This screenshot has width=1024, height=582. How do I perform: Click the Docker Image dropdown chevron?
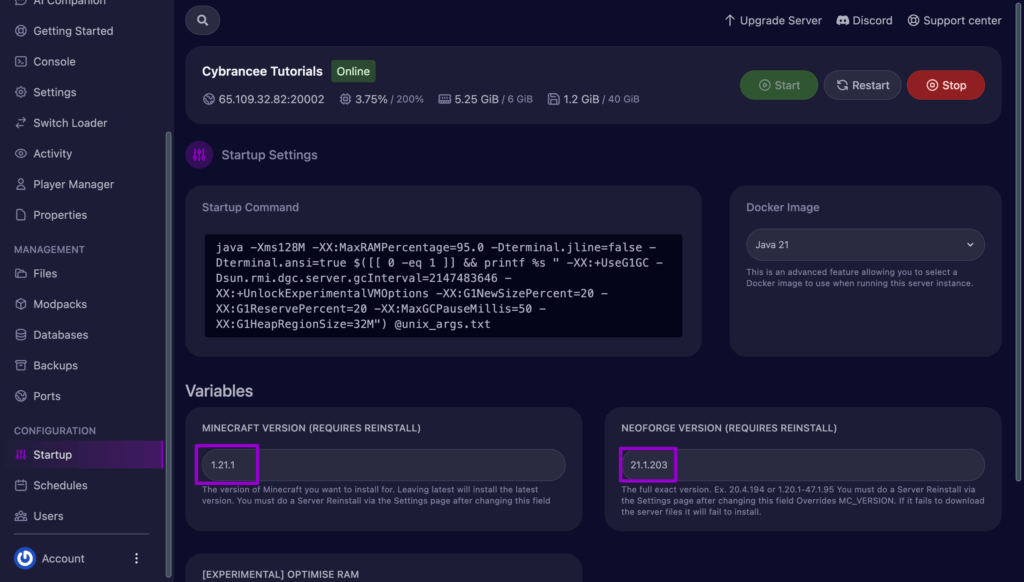(970, 245)
